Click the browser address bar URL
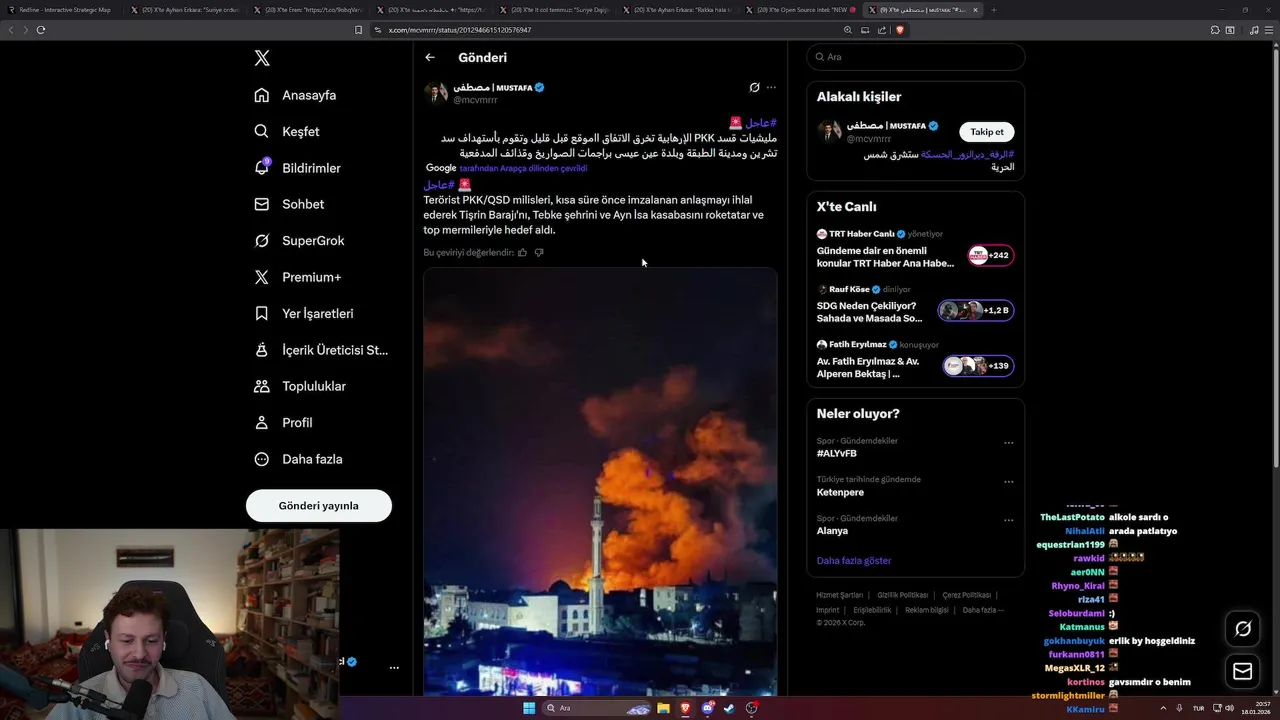The height and width of the screenshot is (720, 1280). click(x=460, y=30)
